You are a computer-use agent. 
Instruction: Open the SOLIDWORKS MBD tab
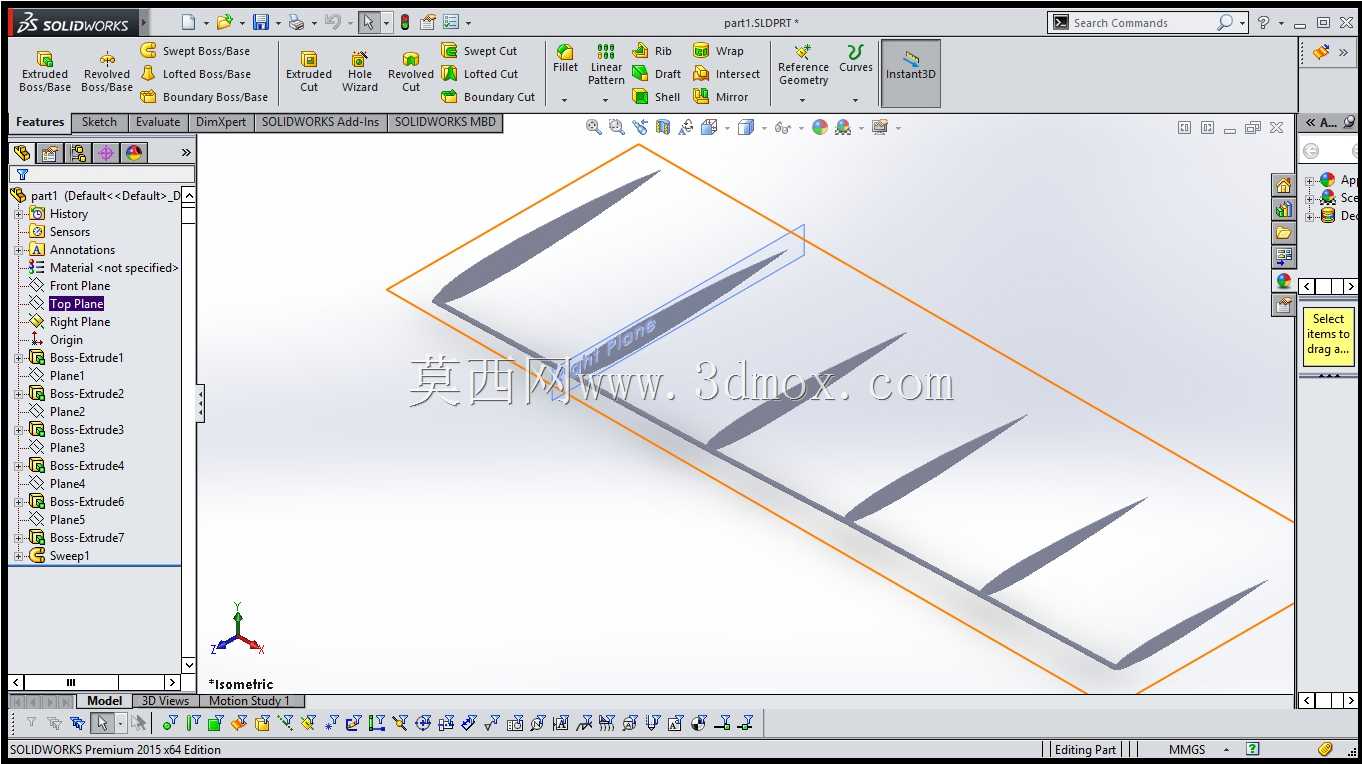pyautogui.click(x=445, y=123)
